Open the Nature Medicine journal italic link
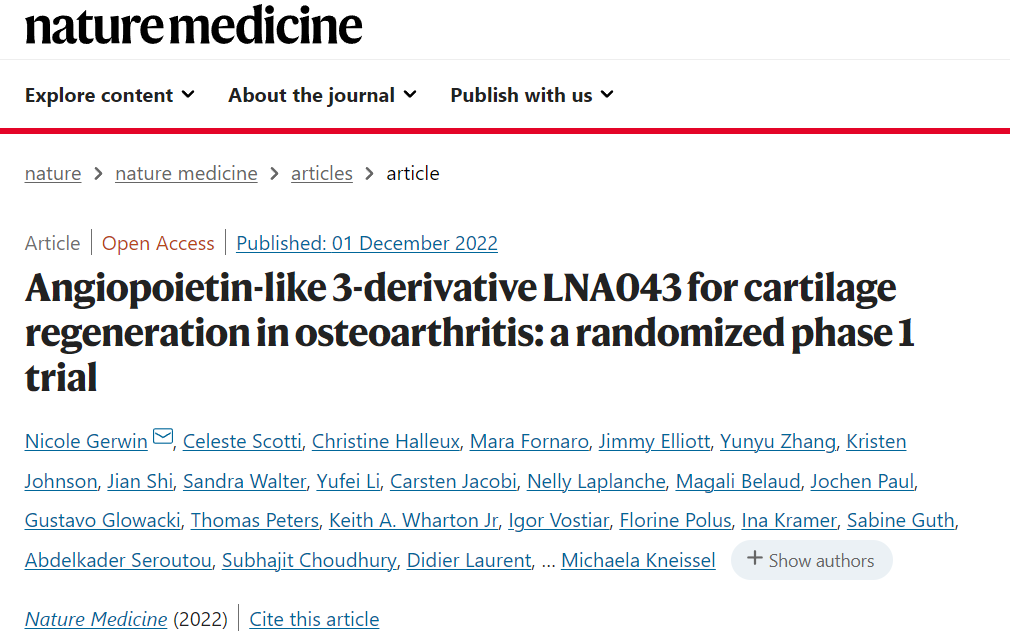This screenshot has width=1010, height=643. (96, 619)
